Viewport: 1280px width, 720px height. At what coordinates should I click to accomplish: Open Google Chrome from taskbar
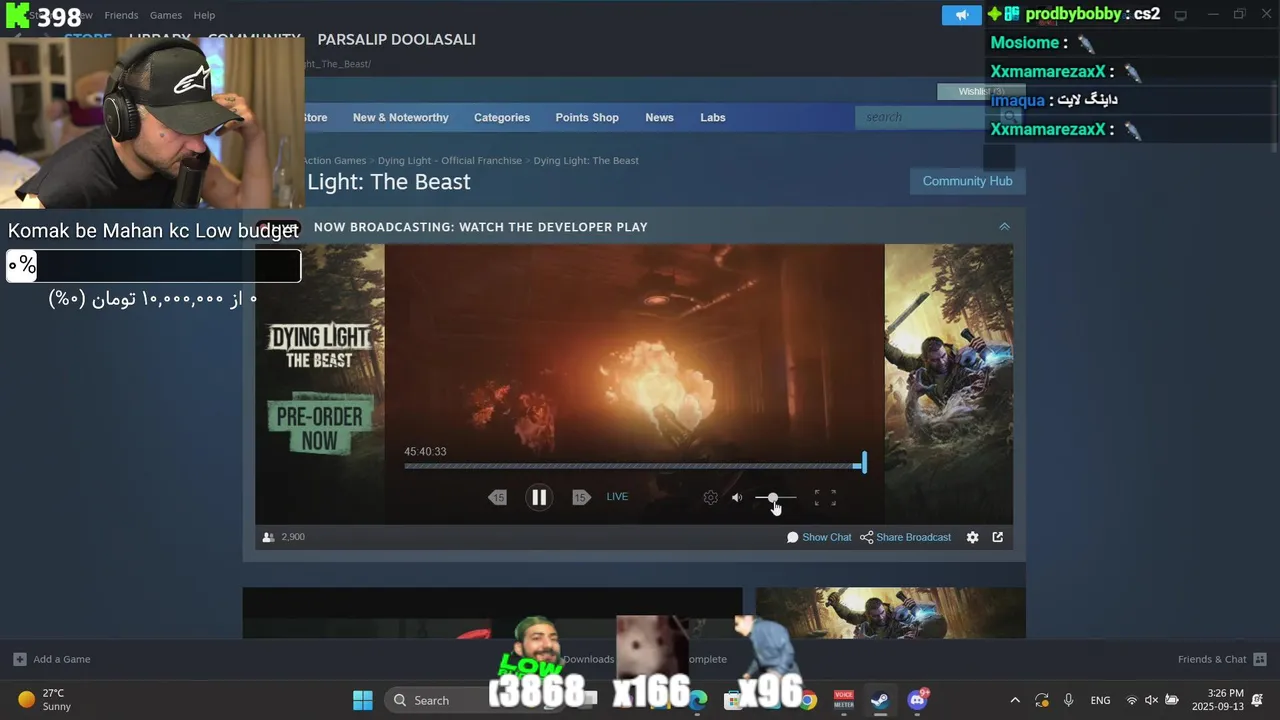(x=808, y=700)
